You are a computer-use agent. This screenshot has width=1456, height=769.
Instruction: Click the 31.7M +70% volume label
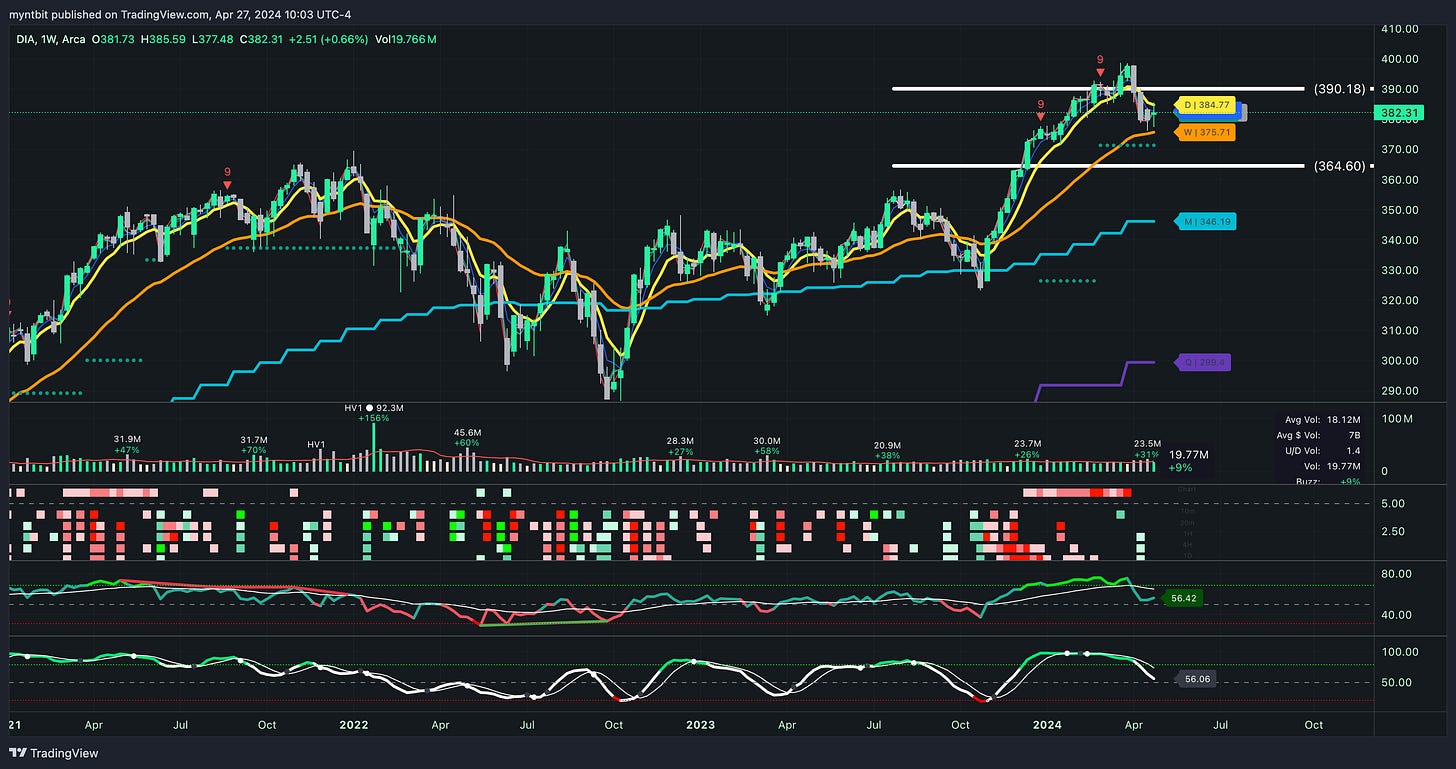click(255, 445)
